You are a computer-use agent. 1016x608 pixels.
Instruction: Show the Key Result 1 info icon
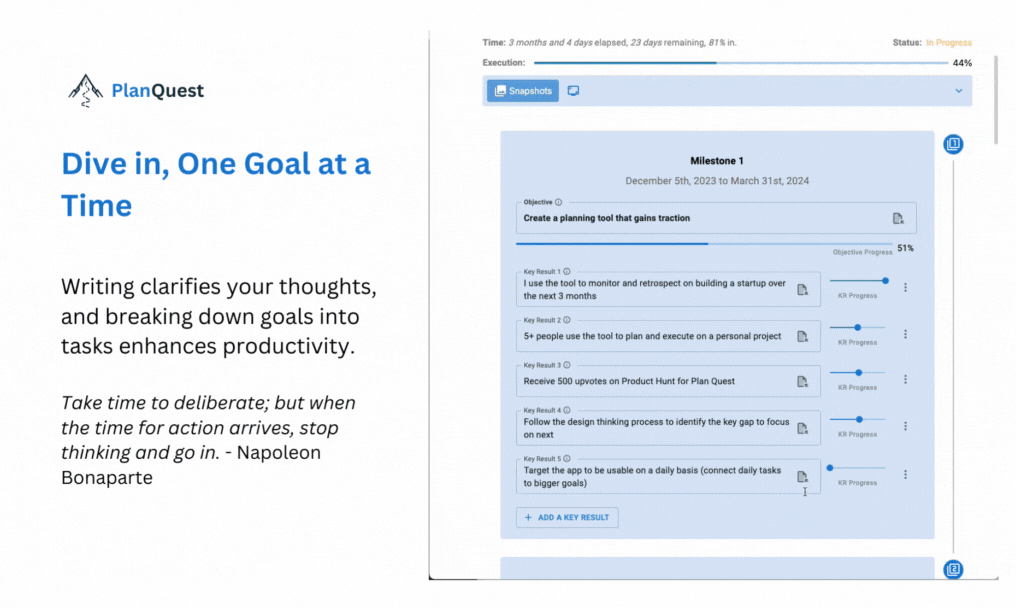(567, 272)
